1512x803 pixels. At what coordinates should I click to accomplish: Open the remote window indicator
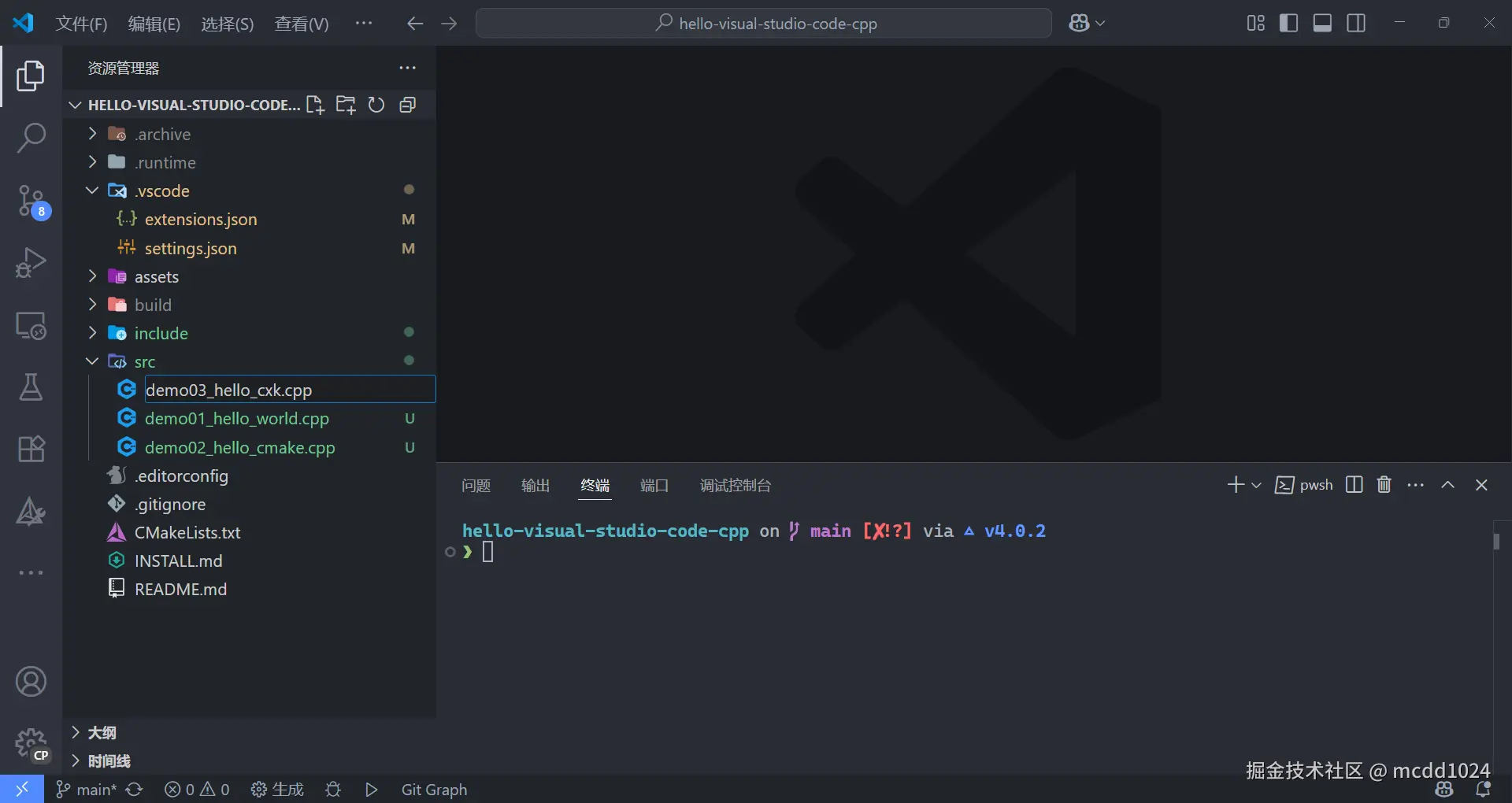point(22,789)
